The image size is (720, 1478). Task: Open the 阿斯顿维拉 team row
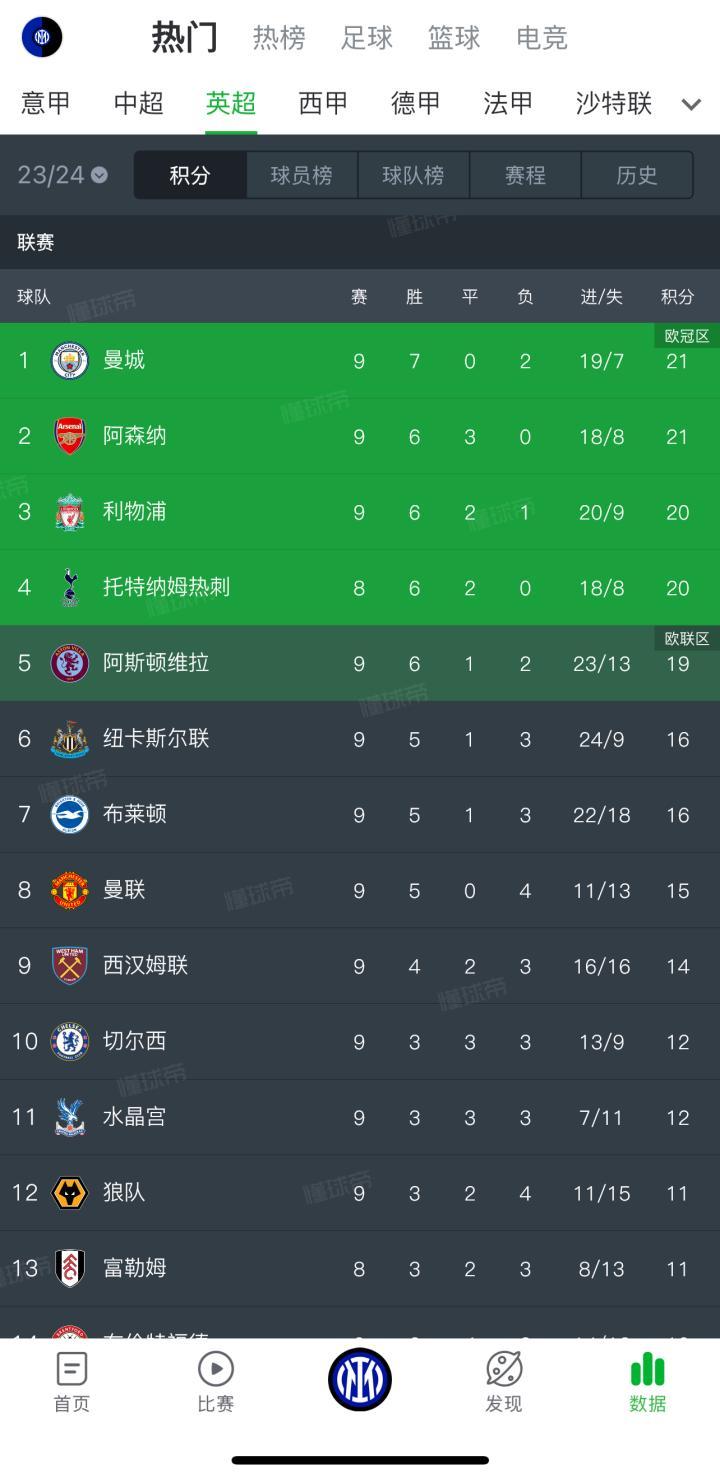point(360,663)
